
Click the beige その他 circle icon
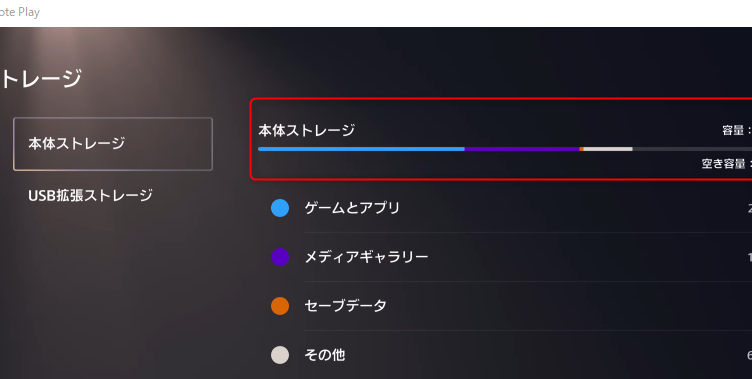(x=280, y=355)
